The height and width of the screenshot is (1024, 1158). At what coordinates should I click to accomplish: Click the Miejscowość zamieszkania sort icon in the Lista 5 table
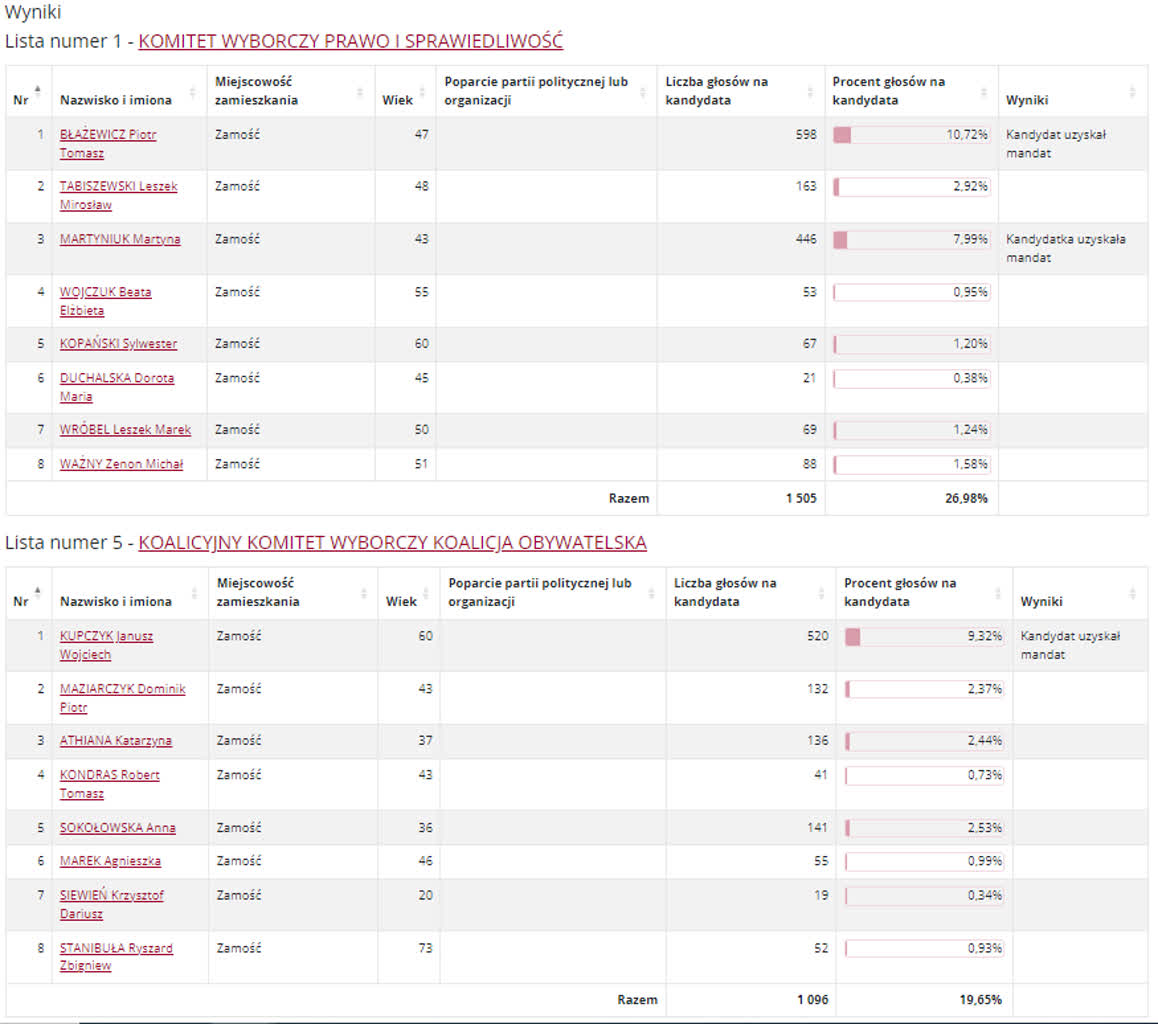(367, 592)
